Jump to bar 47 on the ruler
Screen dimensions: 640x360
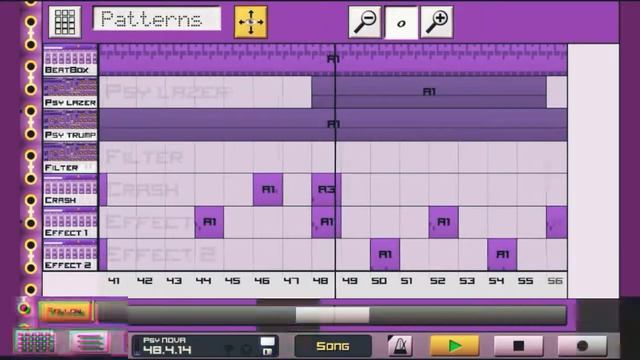[291, 281]
